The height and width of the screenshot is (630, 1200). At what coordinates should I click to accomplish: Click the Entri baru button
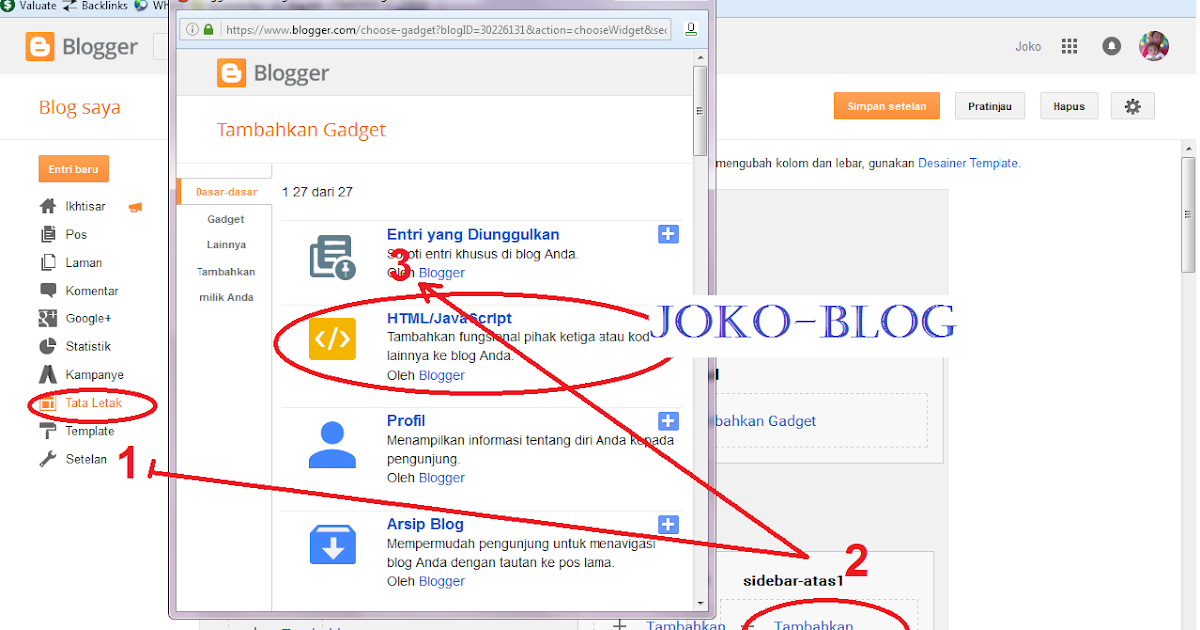point(73,168)
